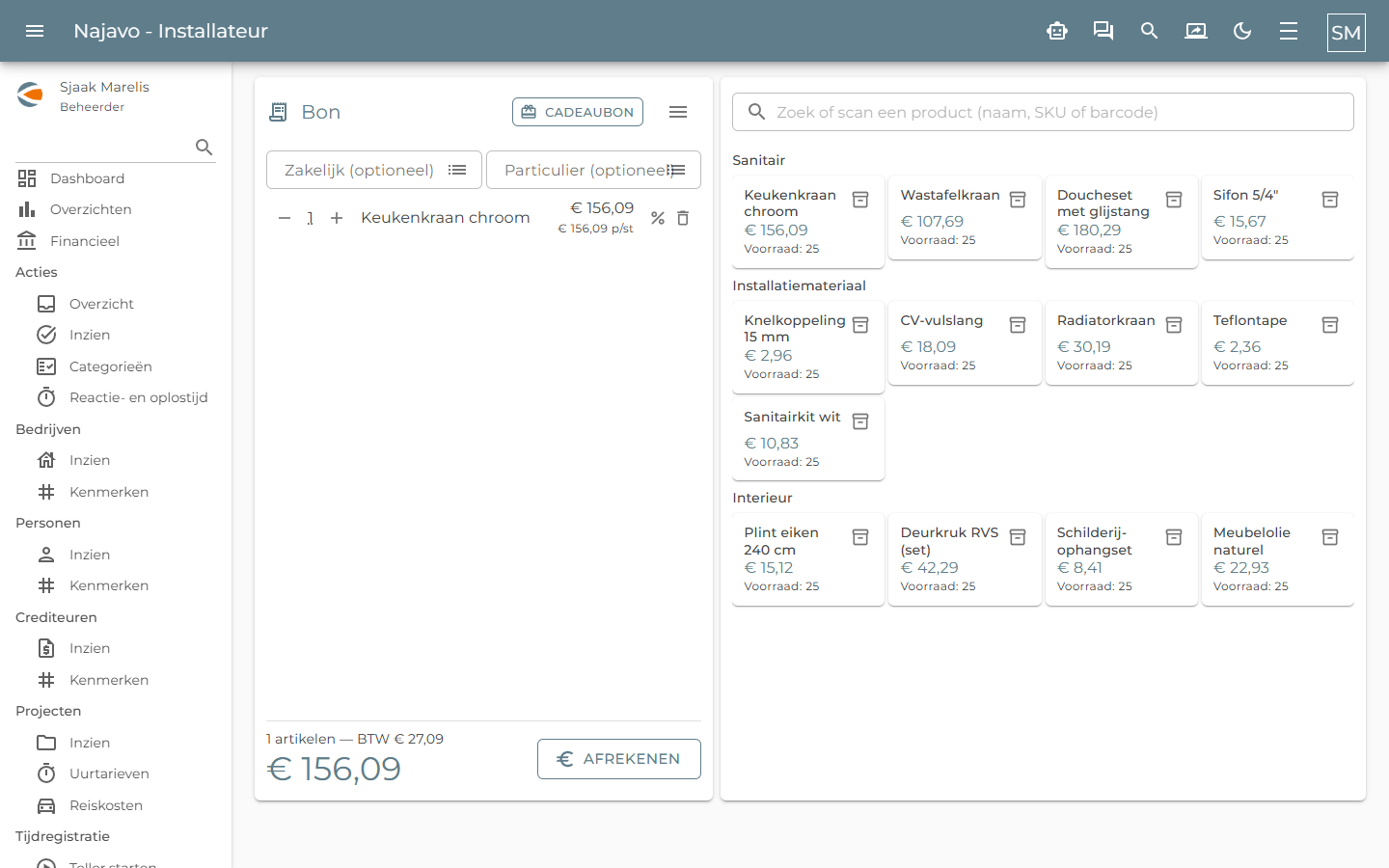Click the sidebar search icon
1389x868 pixels.
[x=204, y=147]
